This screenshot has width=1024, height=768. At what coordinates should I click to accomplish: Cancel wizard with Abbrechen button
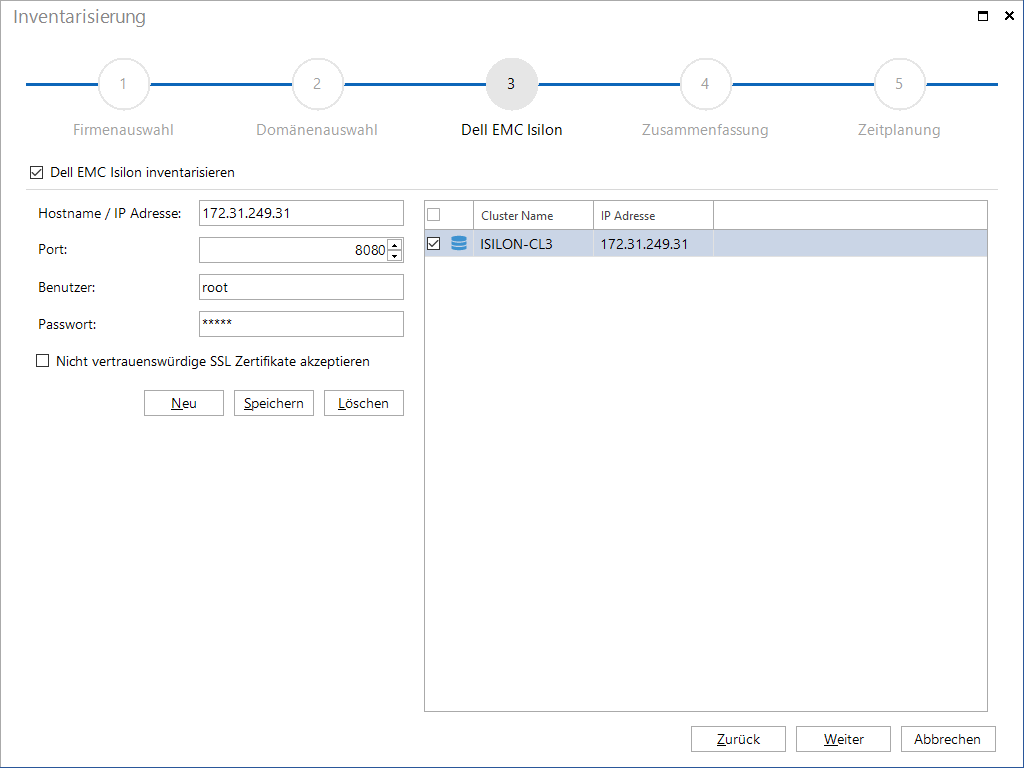coord(948,739)
